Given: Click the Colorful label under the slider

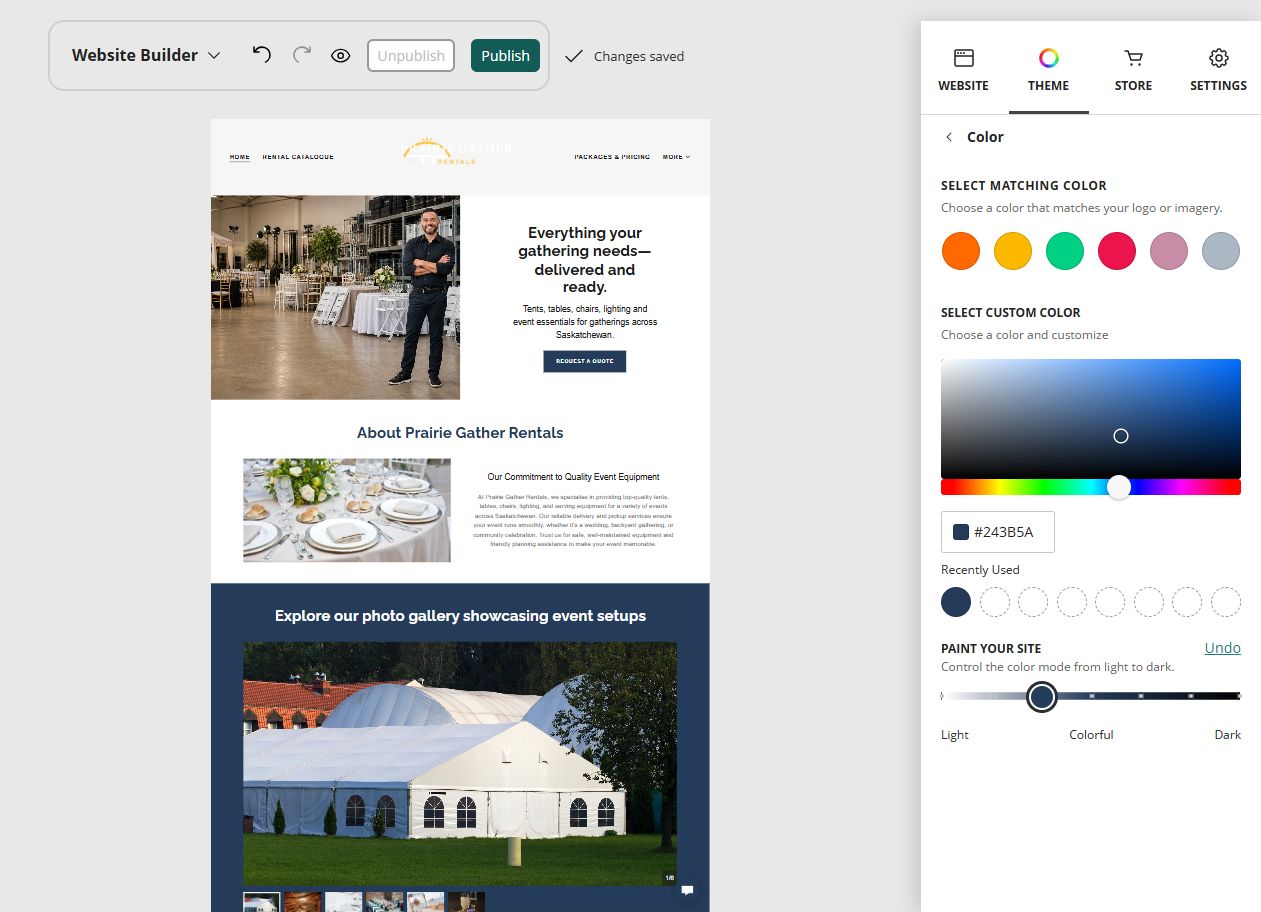Looking at the screenshot, I should 1091,735.
